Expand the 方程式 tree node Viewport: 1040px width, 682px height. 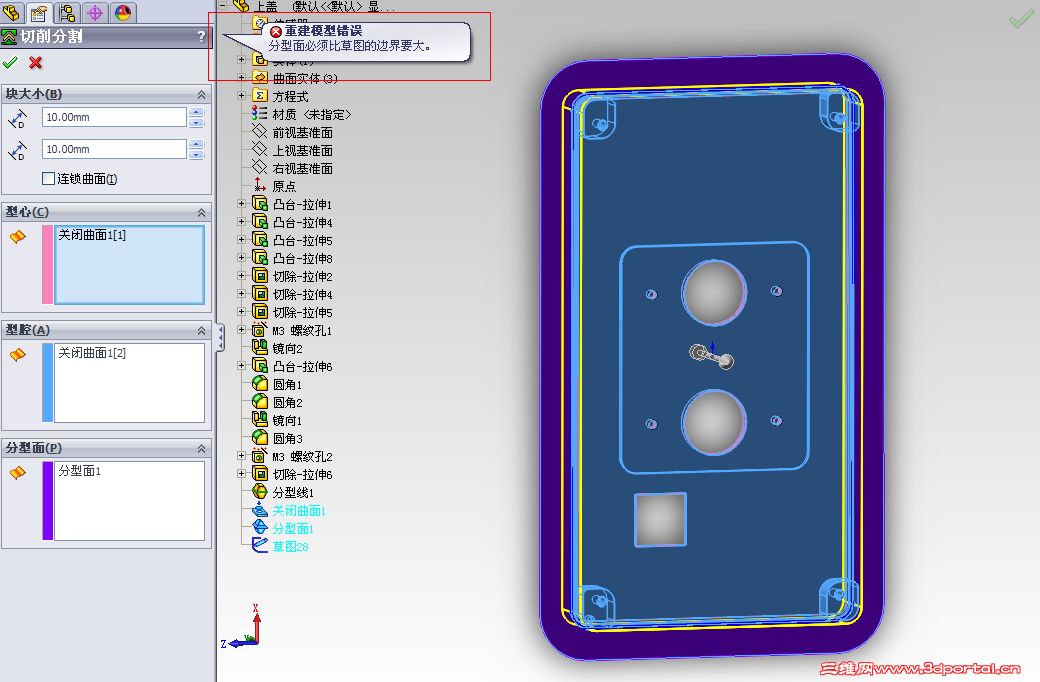point(241,96)
